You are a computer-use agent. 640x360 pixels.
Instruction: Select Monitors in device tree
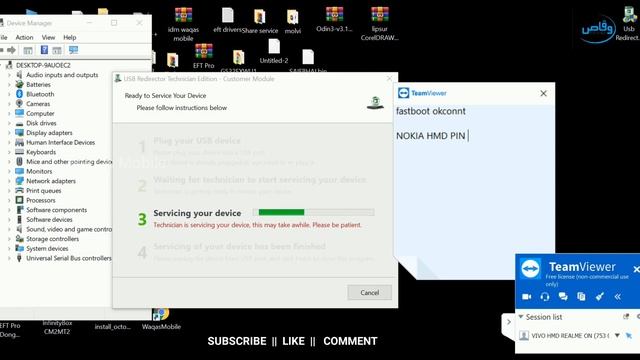[x=39, y=171]
